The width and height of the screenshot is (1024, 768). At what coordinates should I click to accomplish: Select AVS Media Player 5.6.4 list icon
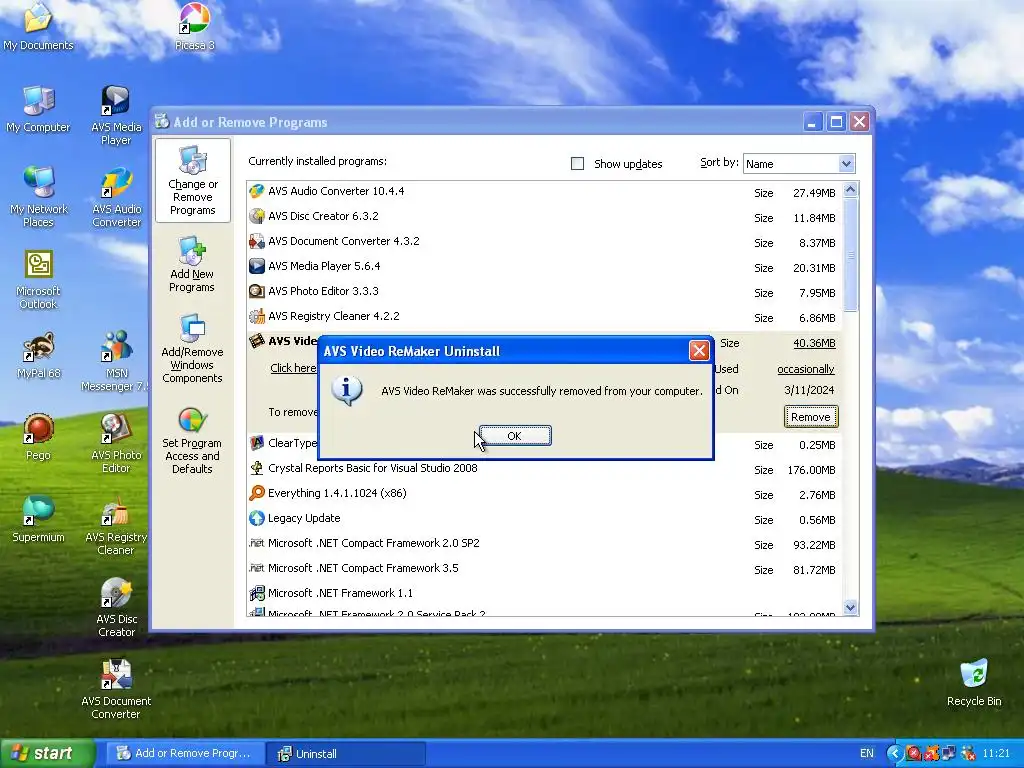click(x=257, y=266)
